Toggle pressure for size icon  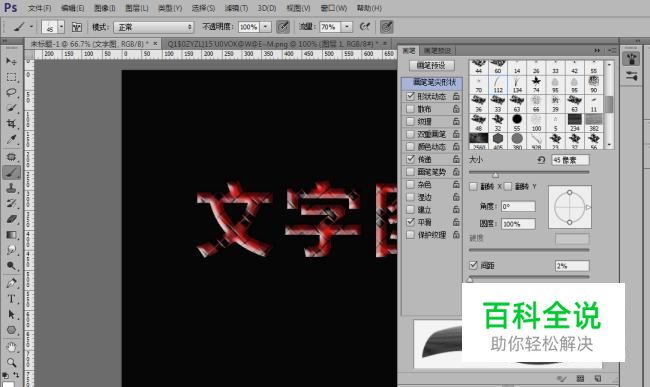pos(386,27)
